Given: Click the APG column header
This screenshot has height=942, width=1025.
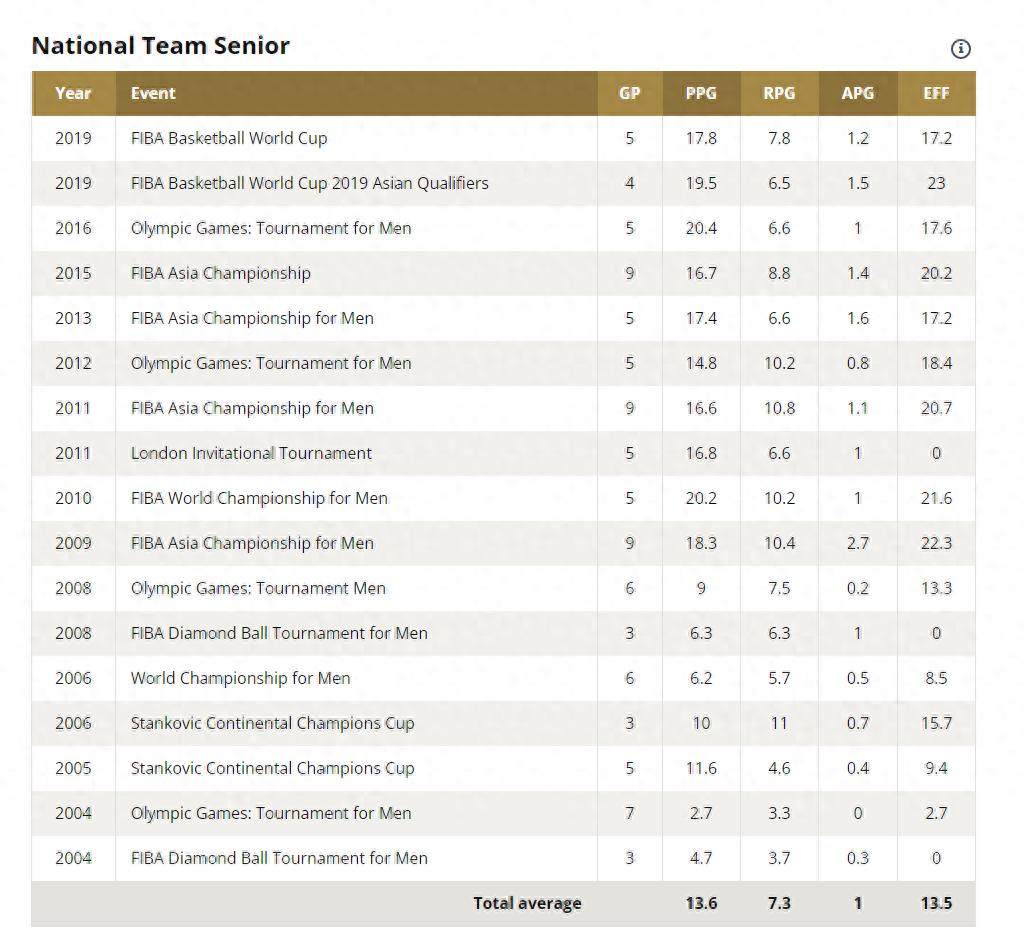Looking at the screenshot, I should [x=857, y=93].
